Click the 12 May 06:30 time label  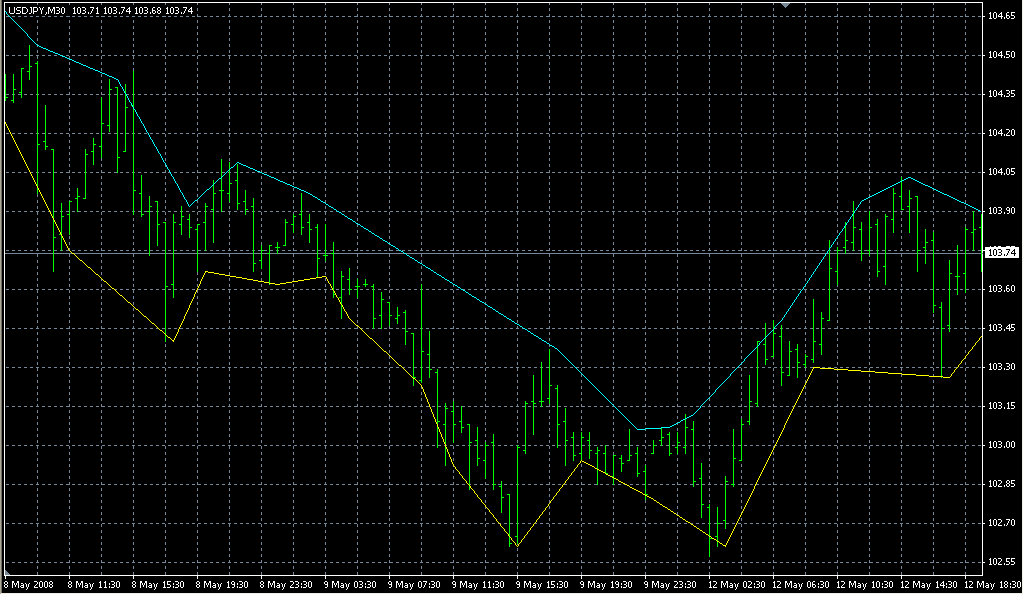point(800,583)
